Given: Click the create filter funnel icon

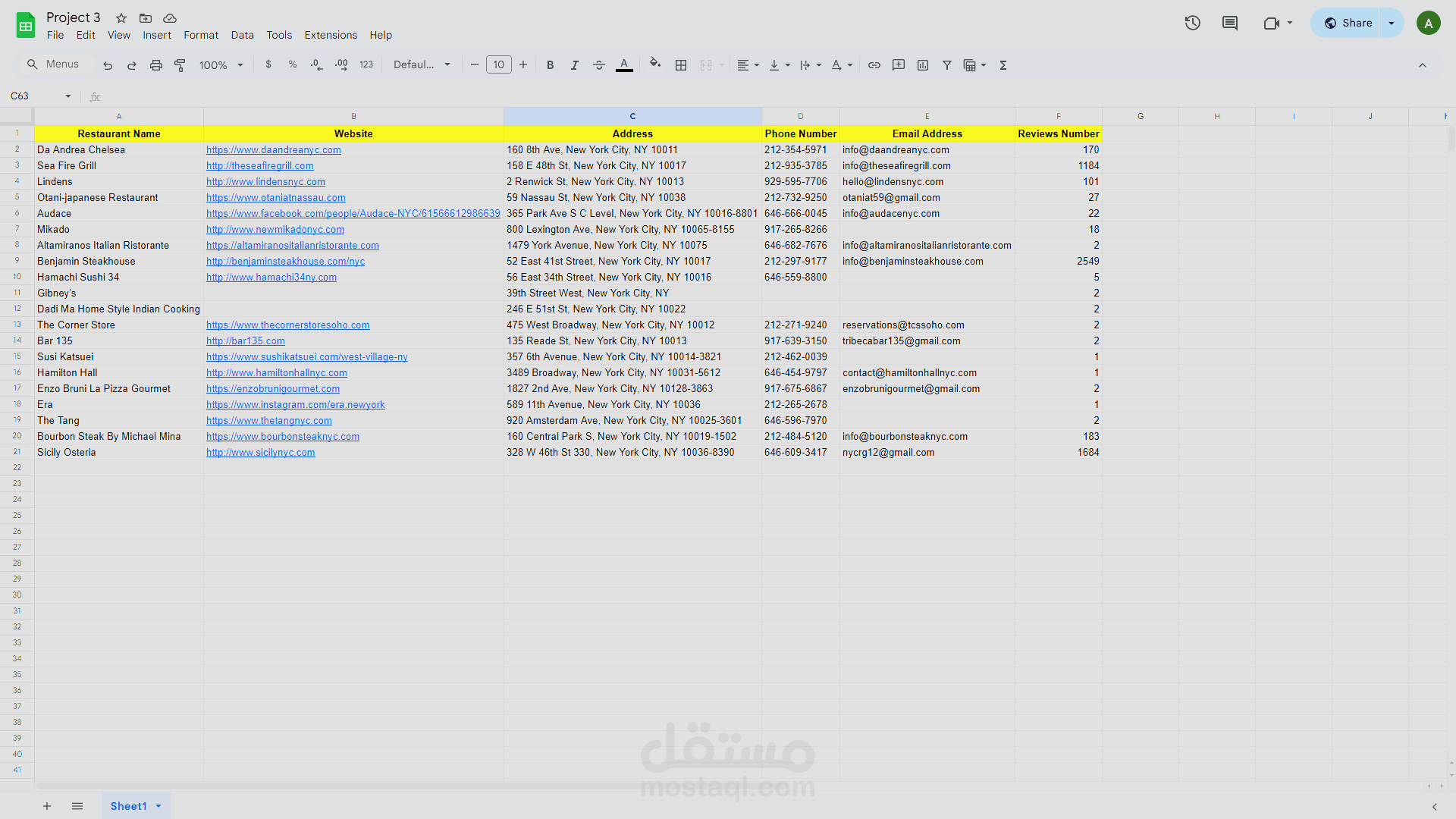Looking at the screenshot, I should point(946,65).
